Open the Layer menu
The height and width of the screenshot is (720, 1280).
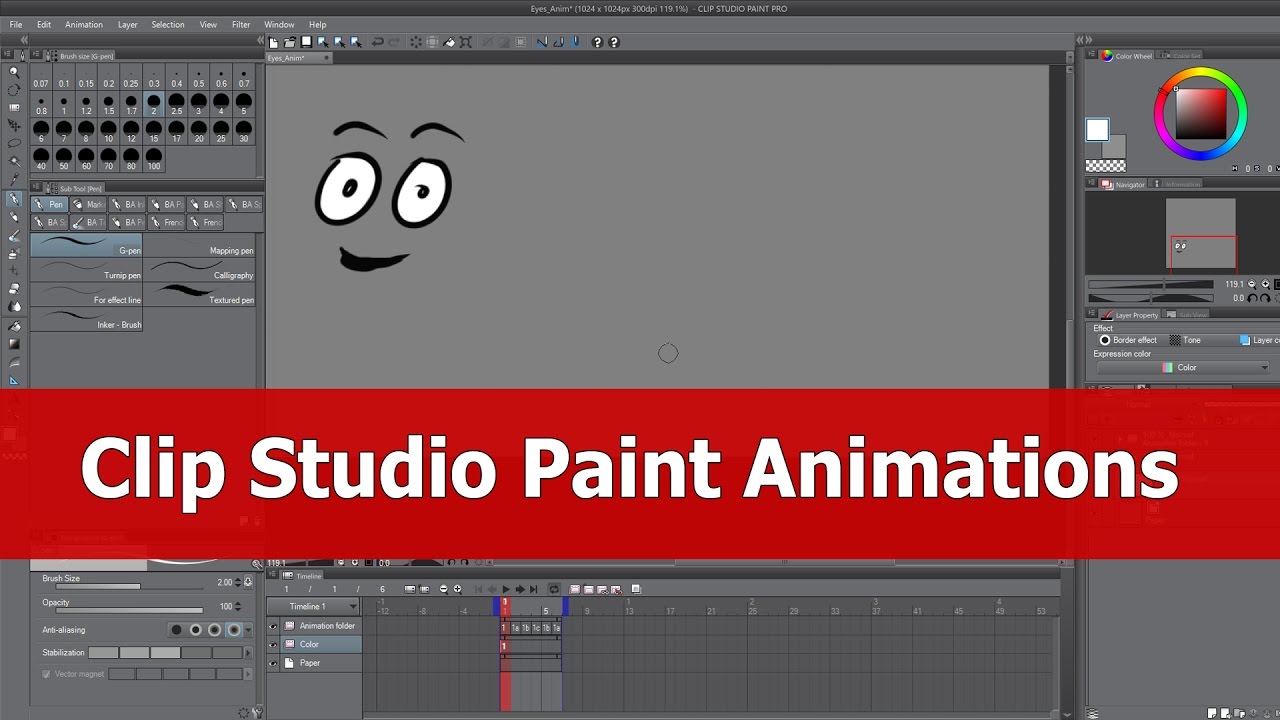coord(128,24)
